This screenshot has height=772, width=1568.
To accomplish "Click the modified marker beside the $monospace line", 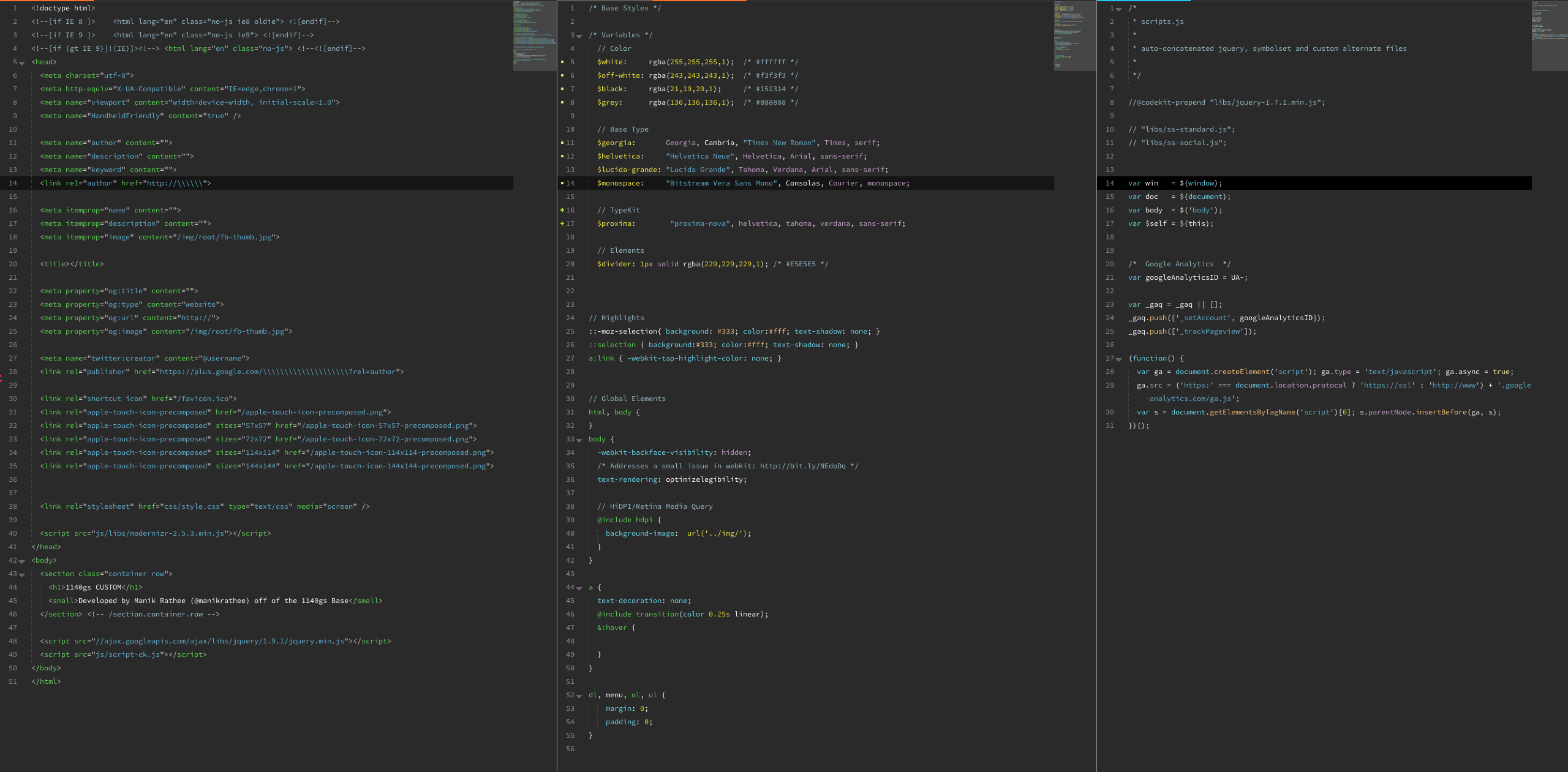I will coord(562,183).
